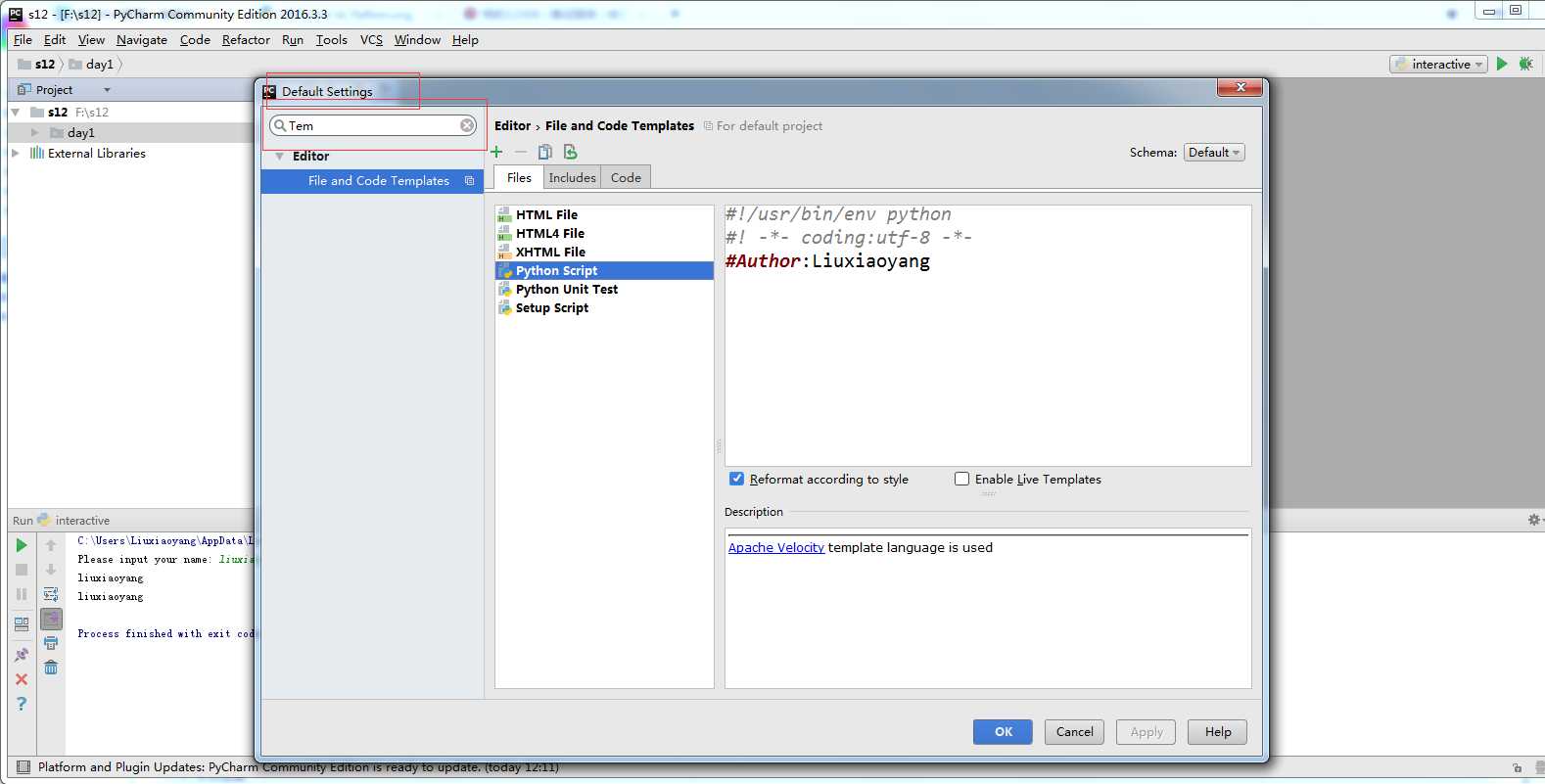1545x784 pixels.
Task: Click the green plus Create Template icon
Action: pos(496,152)
